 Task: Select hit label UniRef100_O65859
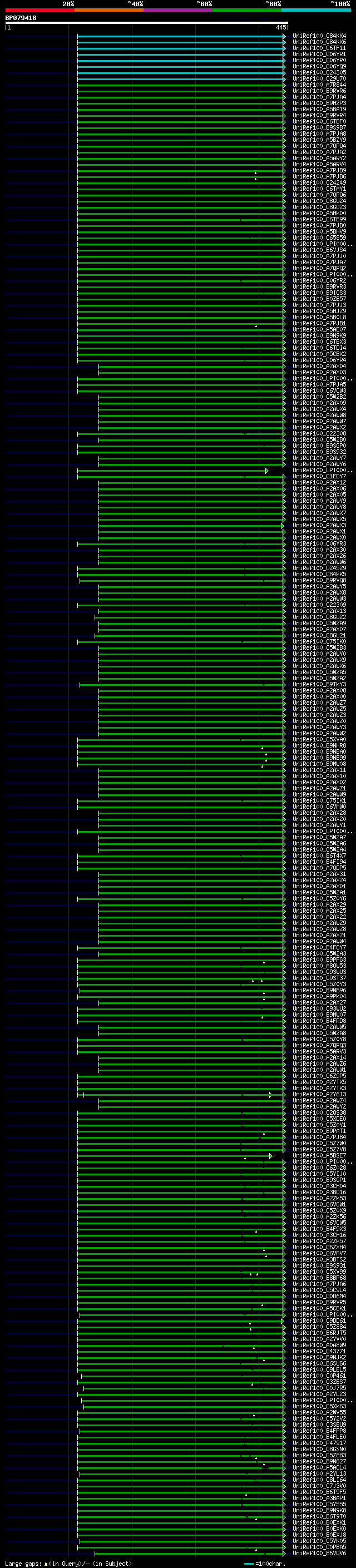coord(319,238)
